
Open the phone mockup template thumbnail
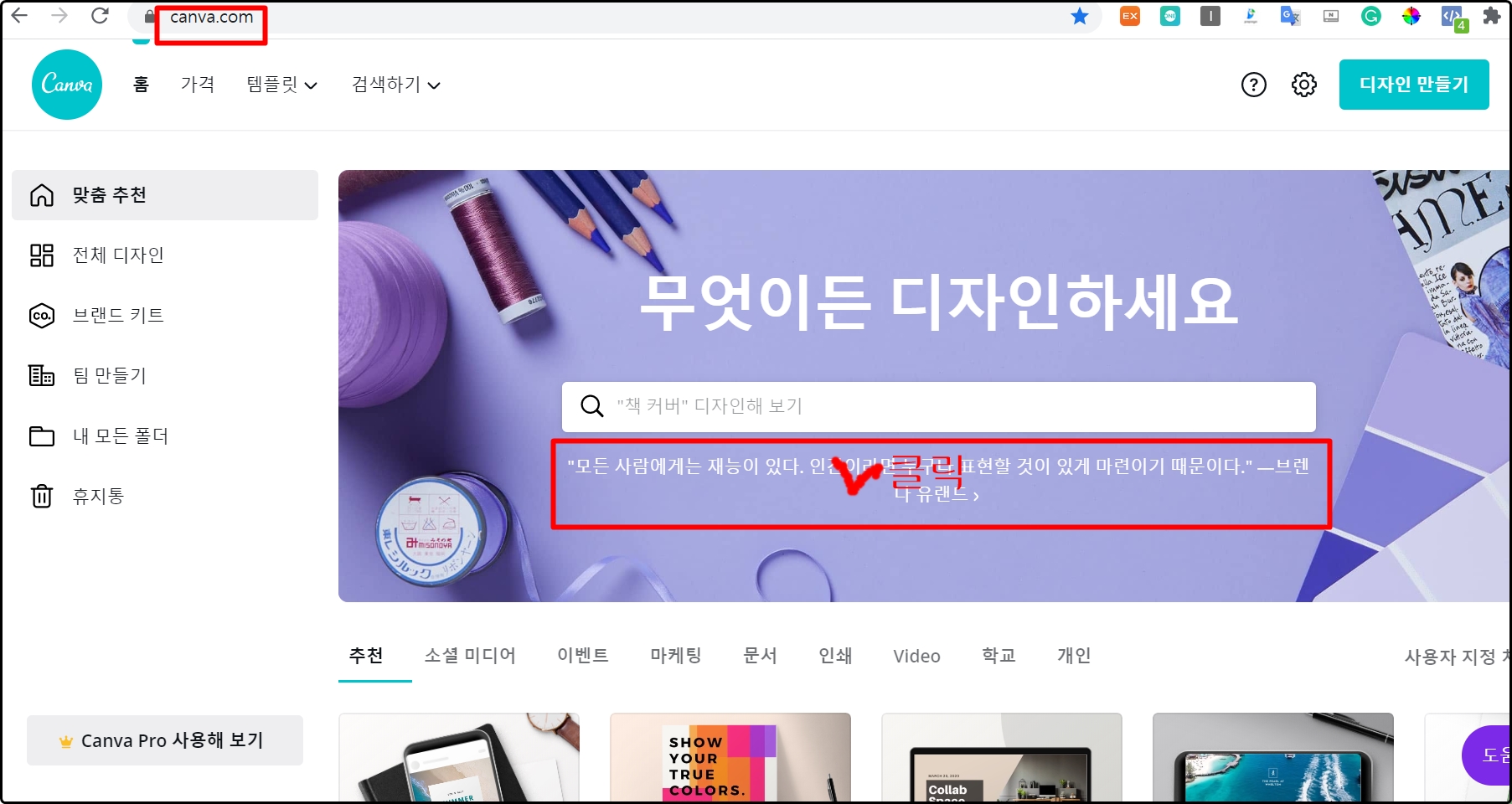459,757
